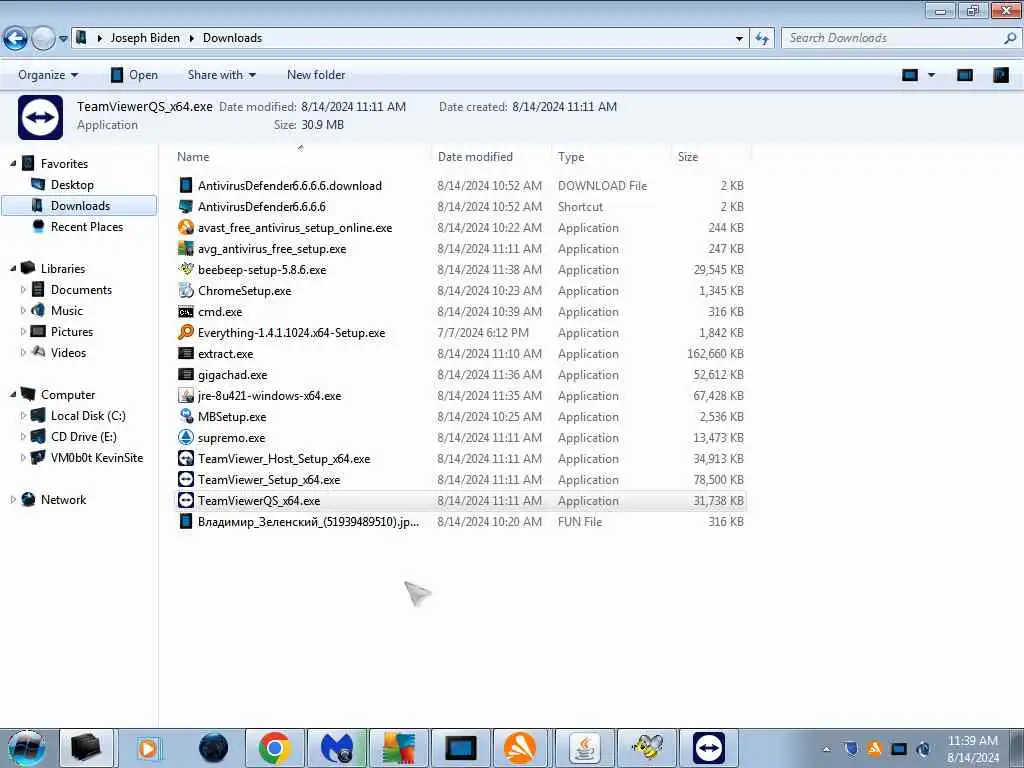Screen dimensions: 1024x768
Task: Open the view options dropdown arrow
Action: 932,75
